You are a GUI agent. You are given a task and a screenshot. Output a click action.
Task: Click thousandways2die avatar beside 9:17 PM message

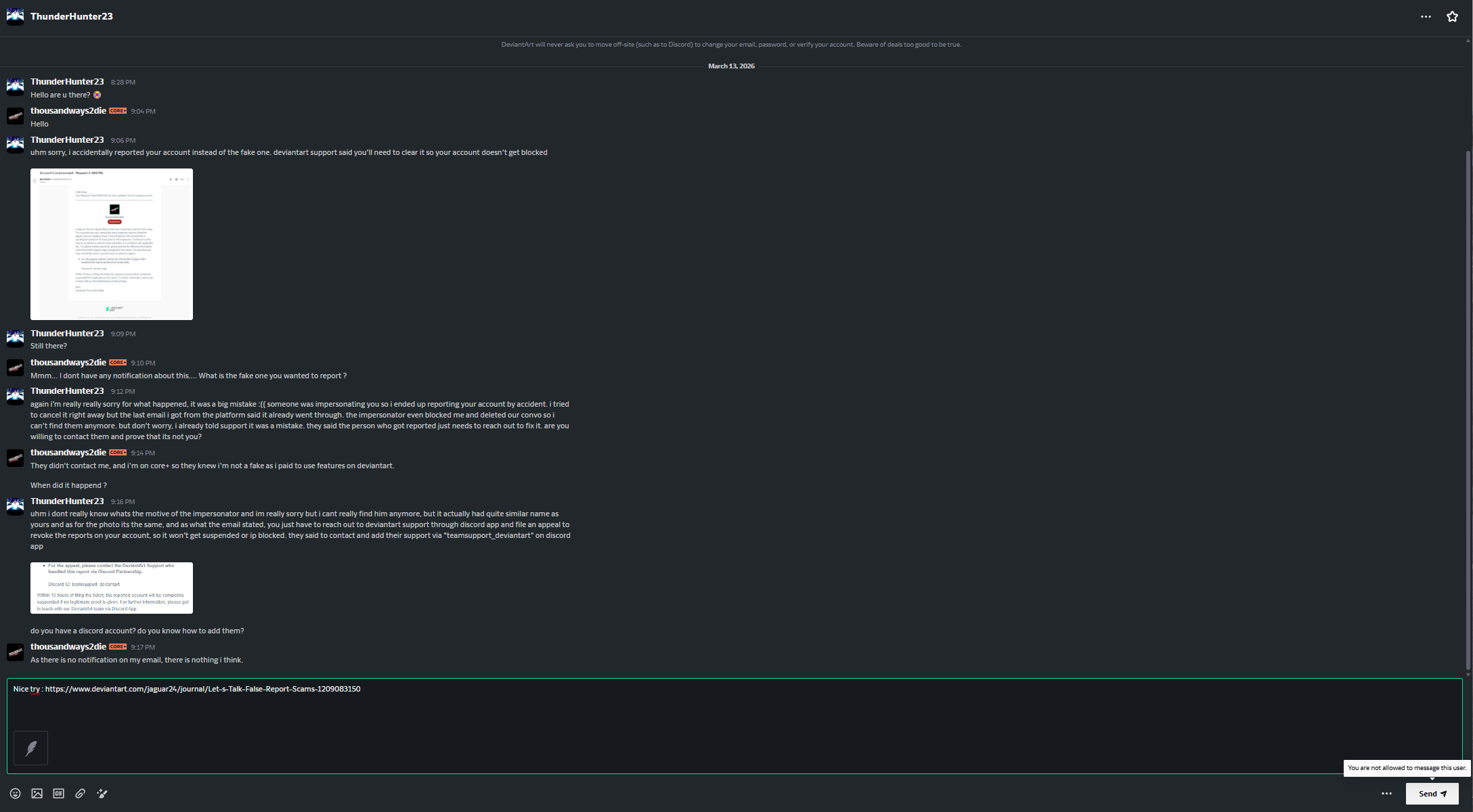(x=15, y=652)
